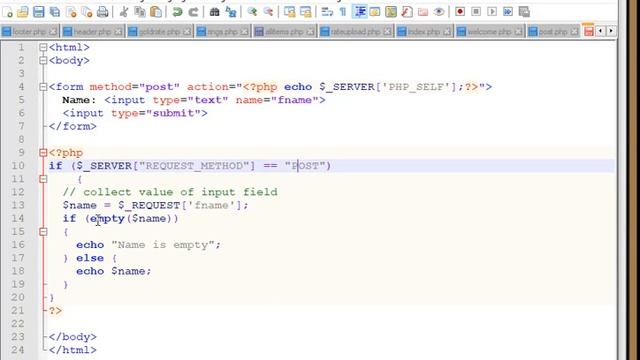The image size is (640, 360).
Task: Click the Print icon
Action: click(103, 12)
